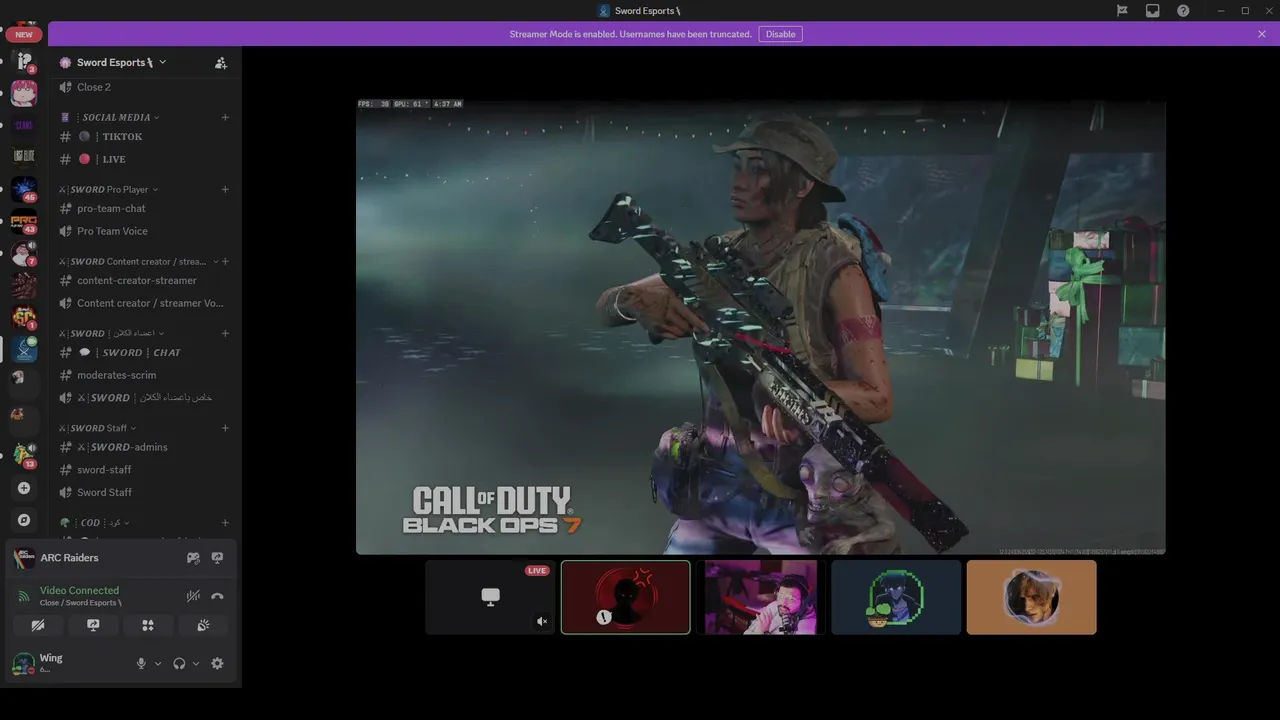
Task: Collapse the SWORD Content creator category
Action: [x=138, y=261]
